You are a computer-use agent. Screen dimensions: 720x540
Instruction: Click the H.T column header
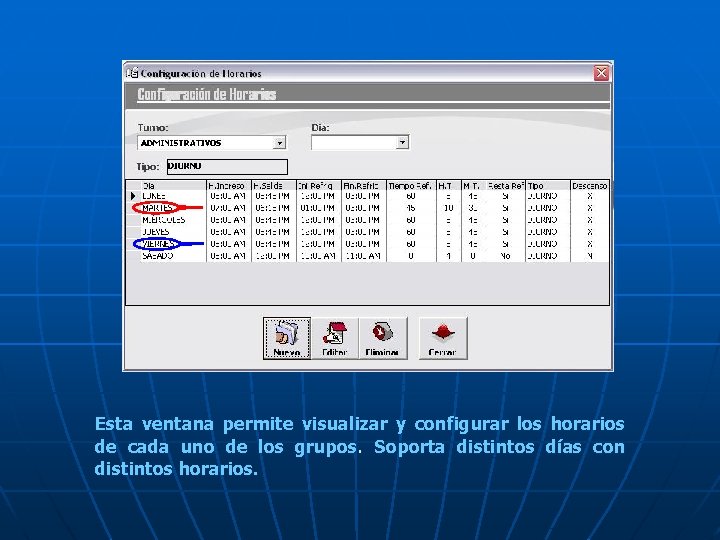click(449, 186)
